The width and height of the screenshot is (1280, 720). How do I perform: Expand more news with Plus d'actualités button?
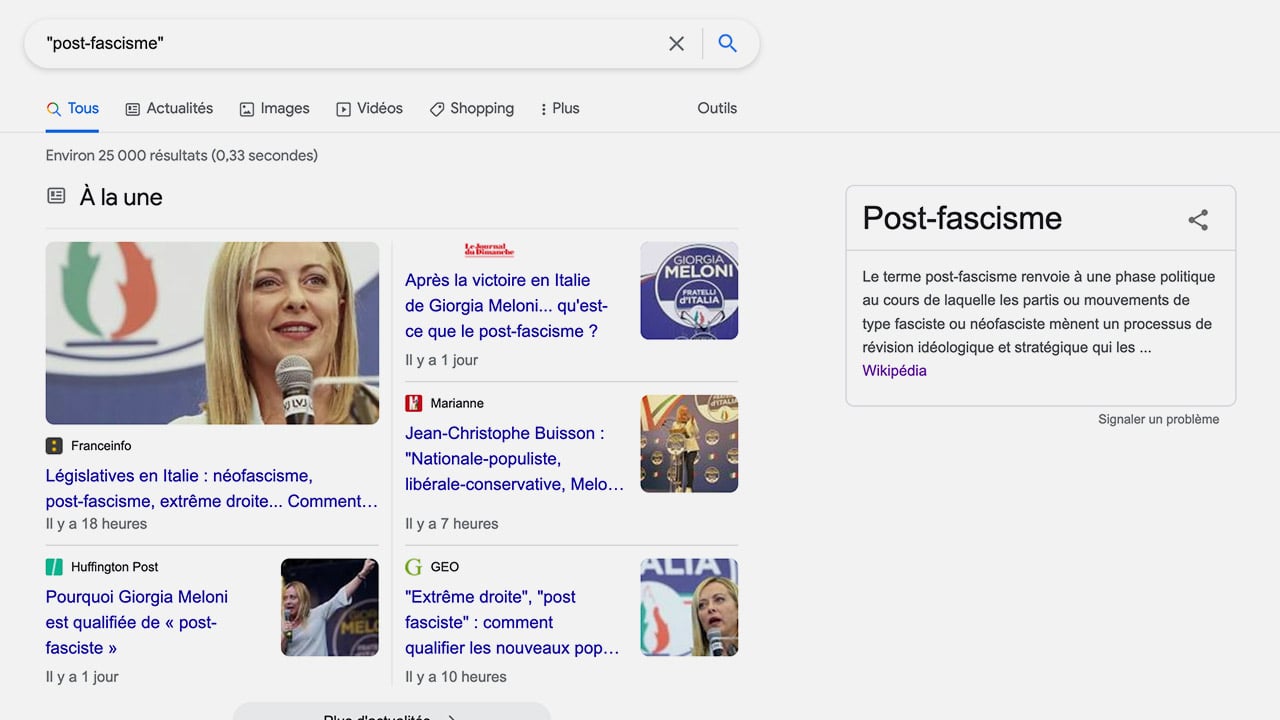click(x=391, y=713)
